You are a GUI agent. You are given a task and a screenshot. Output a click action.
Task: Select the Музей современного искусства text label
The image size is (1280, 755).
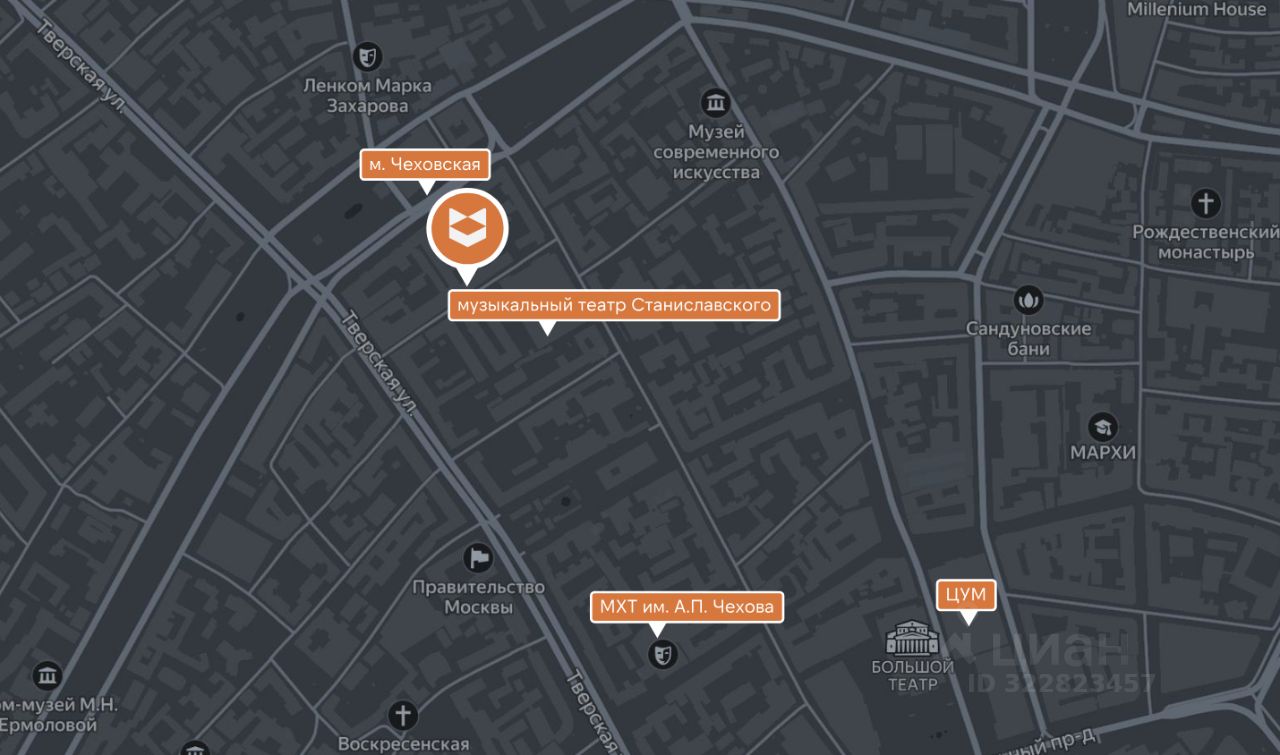tap(716, 152)
